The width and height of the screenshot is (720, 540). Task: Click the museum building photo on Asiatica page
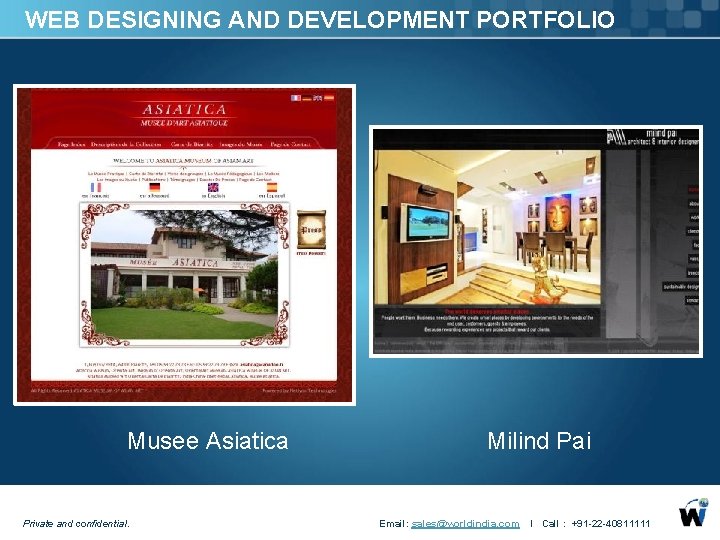[x=185, y=275]
